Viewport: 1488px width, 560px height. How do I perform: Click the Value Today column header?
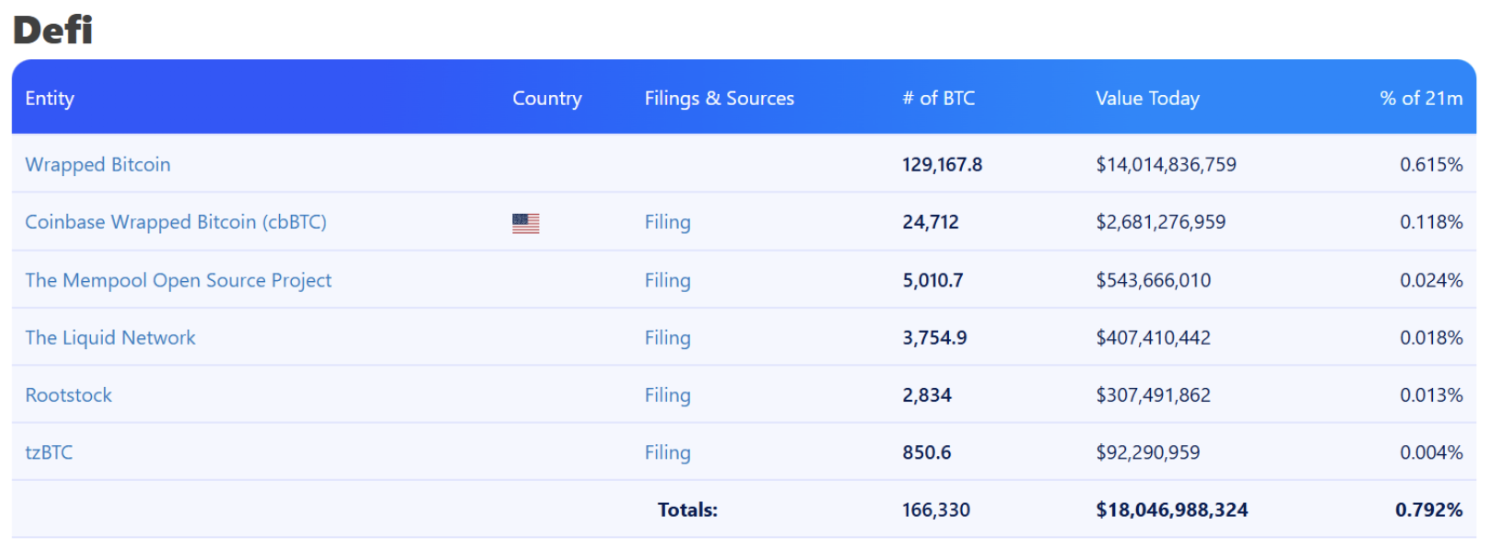(1147, 98)
